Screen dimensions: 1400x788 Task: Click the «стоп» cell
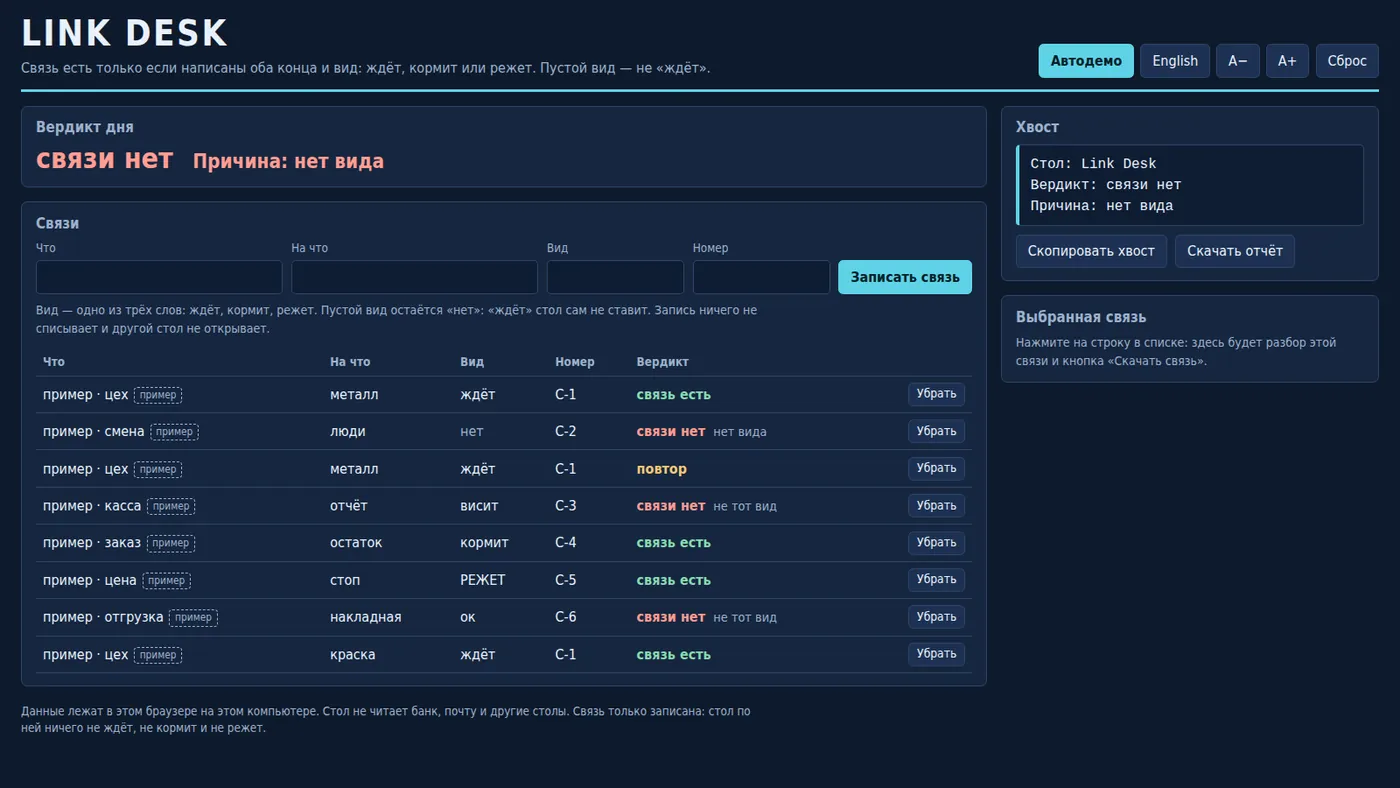coord(345,580)
